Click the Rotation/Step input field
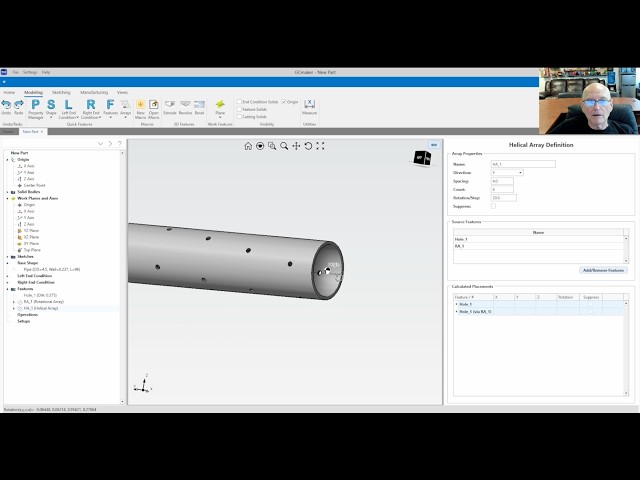 pos(504,198)
